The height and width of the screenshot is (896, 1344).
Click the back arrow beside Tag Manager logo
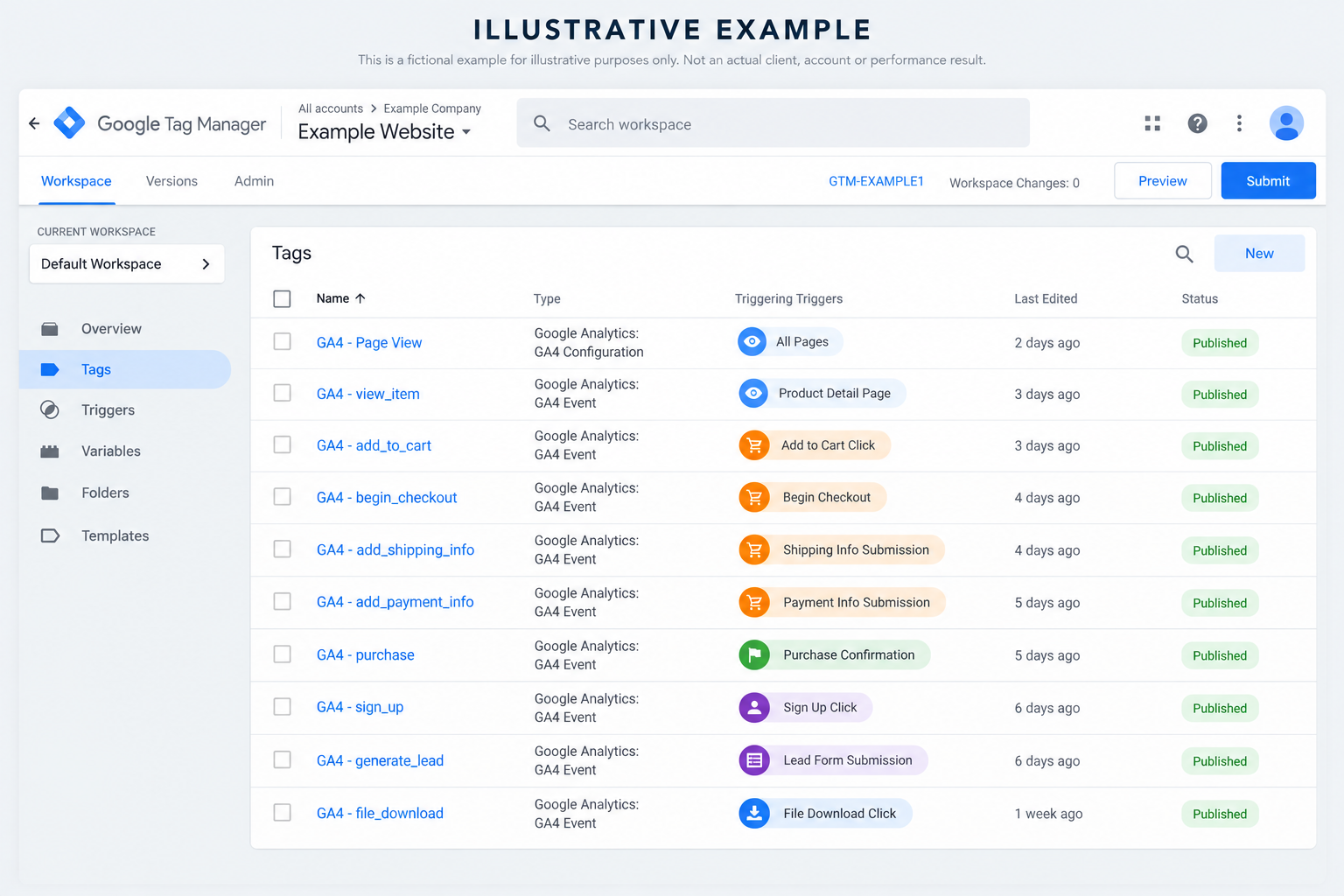pos(34,123)
